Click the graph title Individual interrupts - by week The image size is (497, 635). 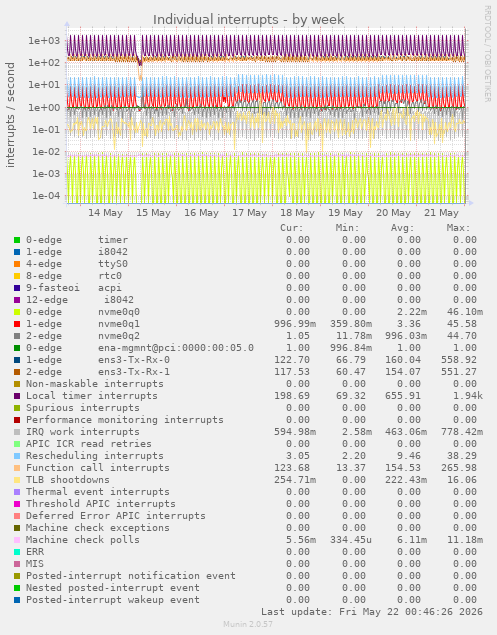248,19
